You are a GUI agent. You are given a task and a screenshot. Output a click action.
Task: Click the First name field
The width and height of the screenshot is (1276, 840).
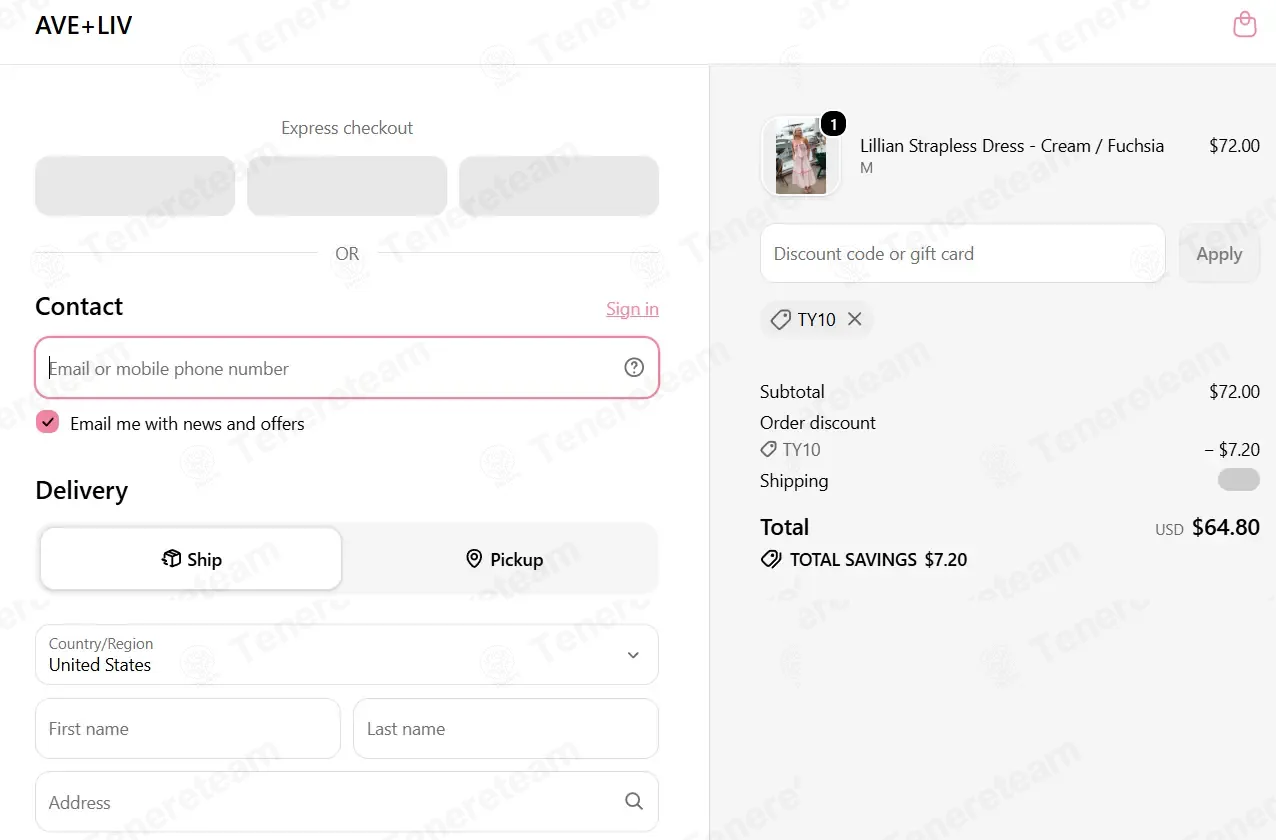point(188,729)
